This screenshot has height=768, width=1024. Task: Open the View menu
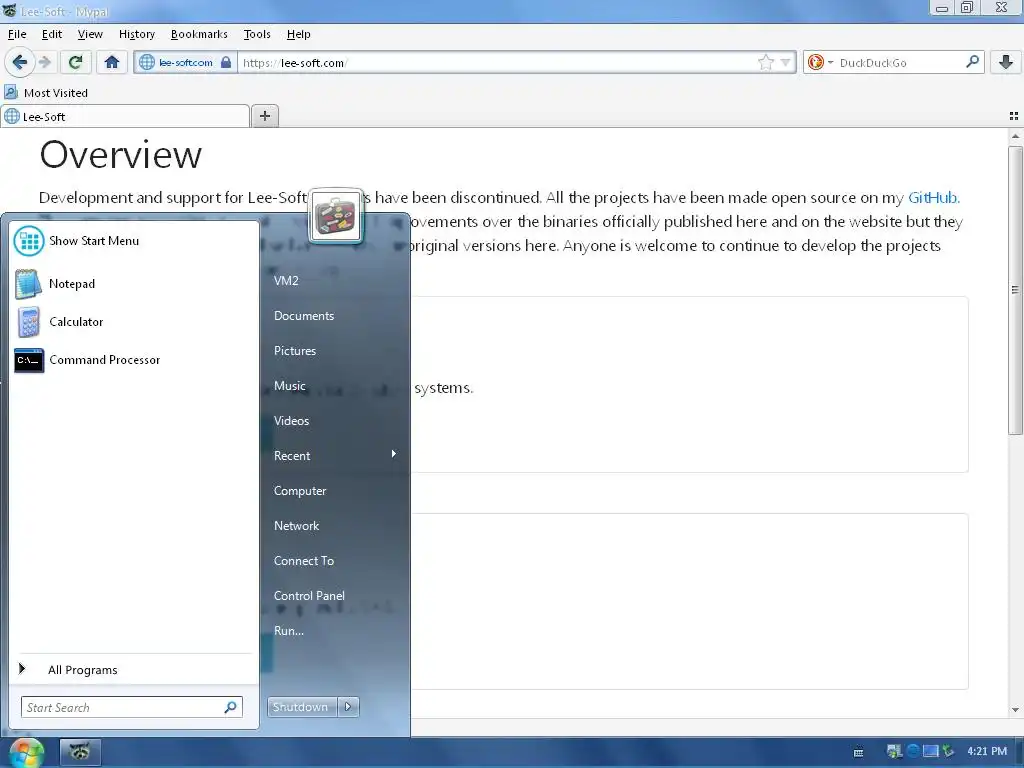89,34
